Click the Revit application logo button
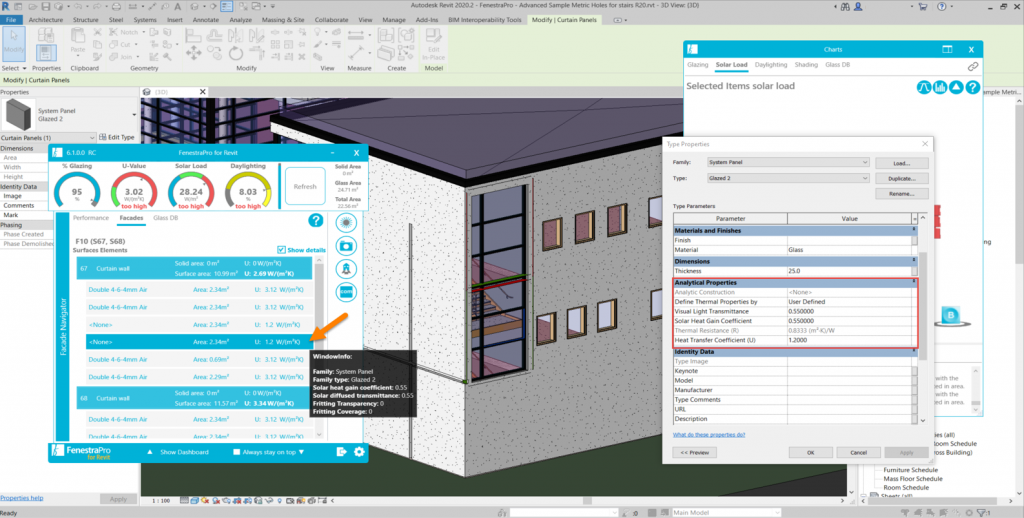This screenshot has height=518, width=1024. (x=6, y=7)
